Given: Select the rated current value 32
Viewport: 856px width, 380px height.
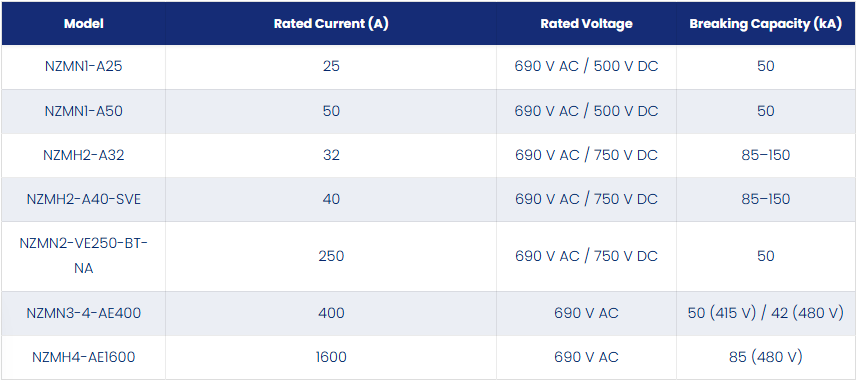Looking at the screenshot, I should click(331, 155).
